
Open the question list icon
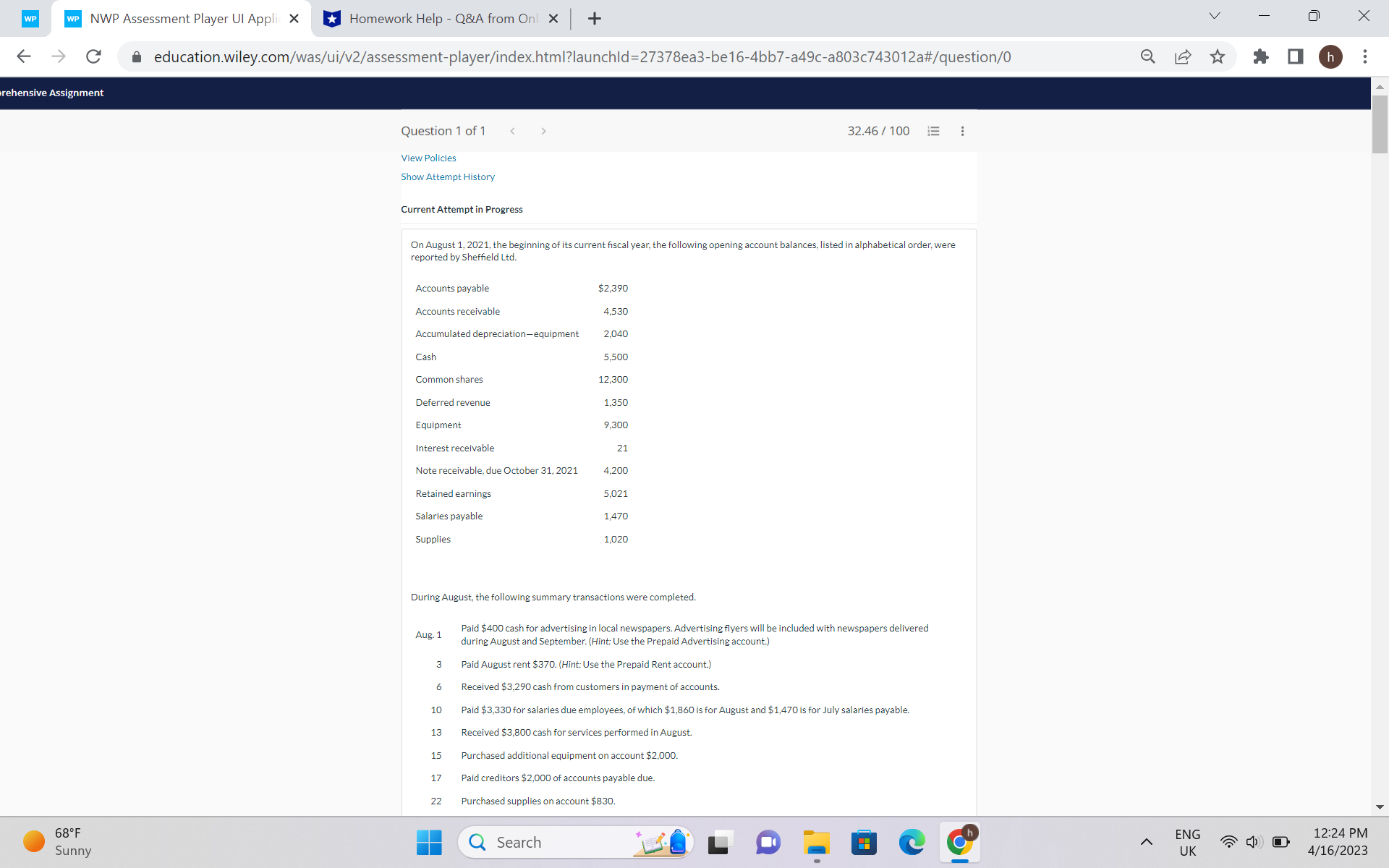(x=933, y=131)
